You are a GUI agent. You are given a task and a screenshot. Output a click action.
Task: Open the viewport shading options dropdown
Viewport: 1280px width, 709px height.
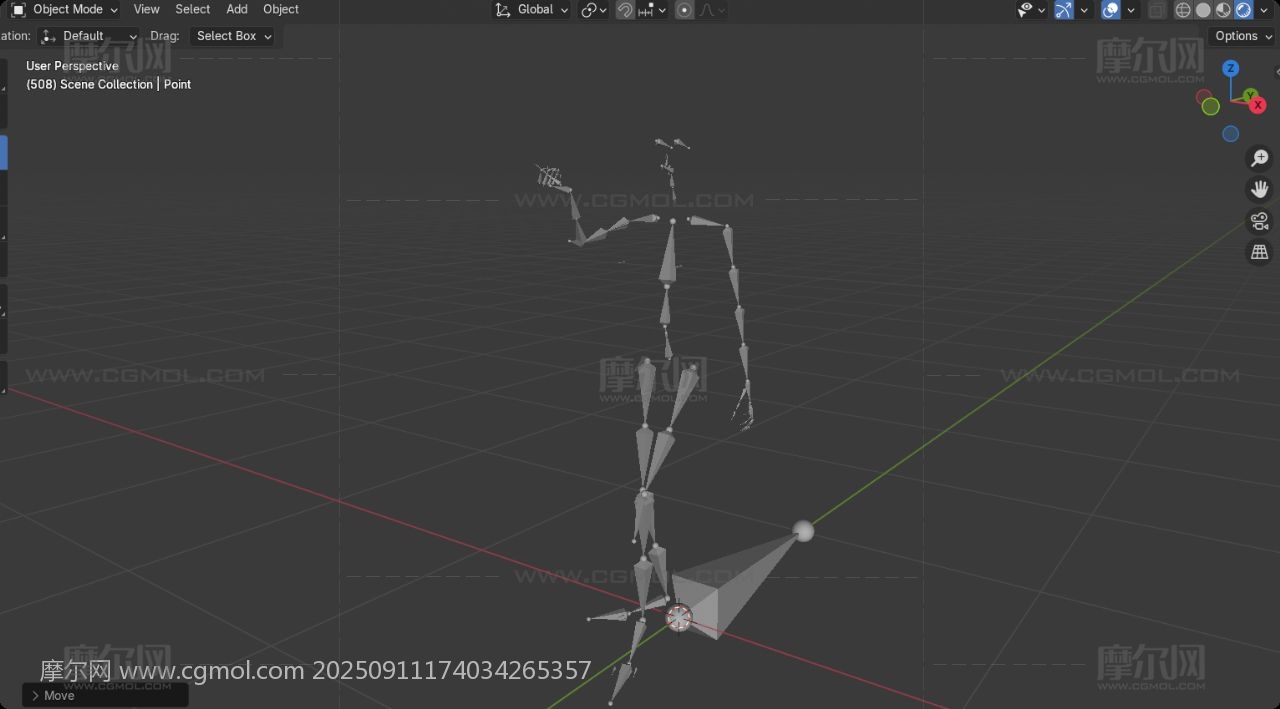coord(1264,10)
